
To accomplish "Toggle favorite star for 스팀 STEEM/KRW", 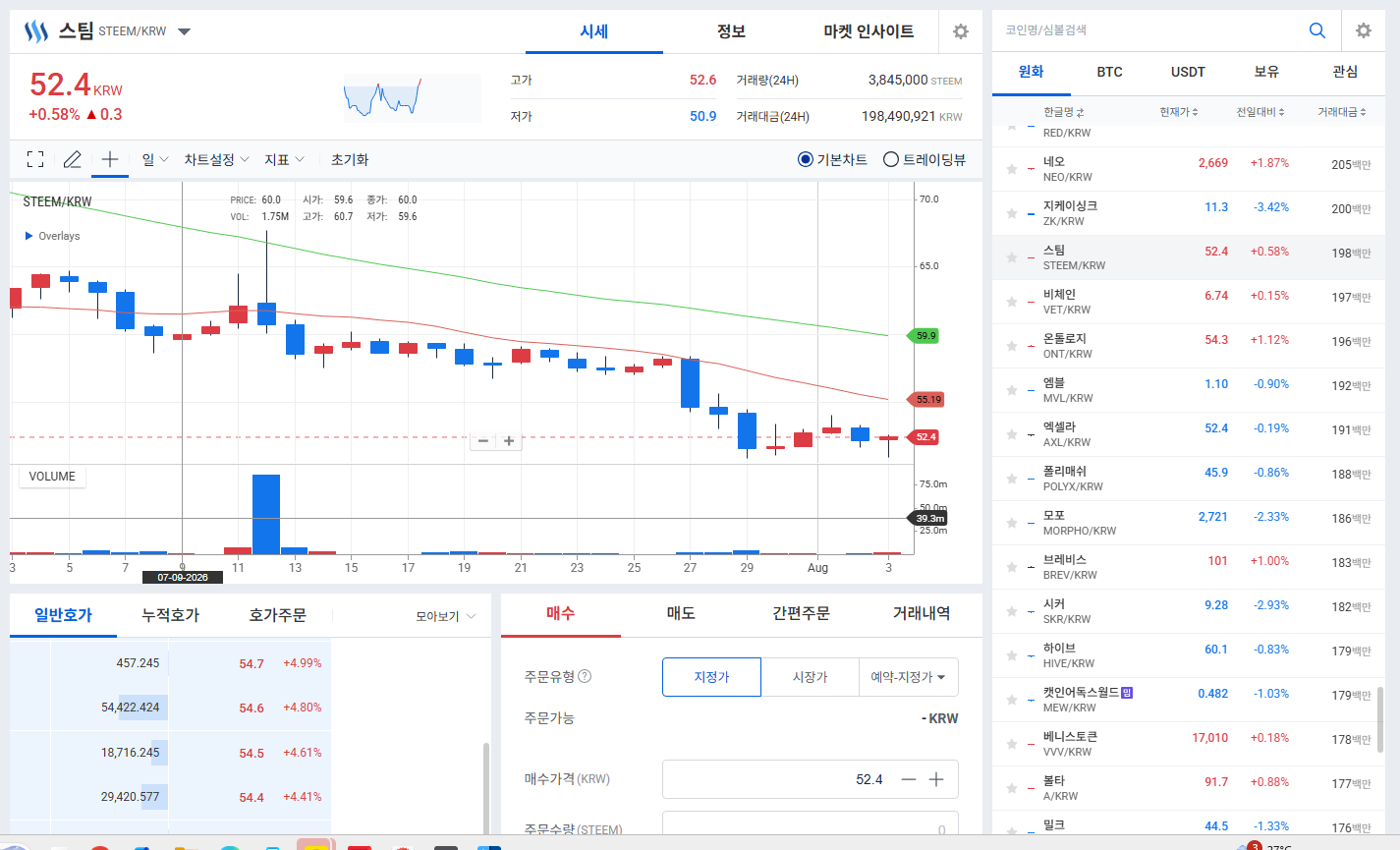I will (1012, 257).
